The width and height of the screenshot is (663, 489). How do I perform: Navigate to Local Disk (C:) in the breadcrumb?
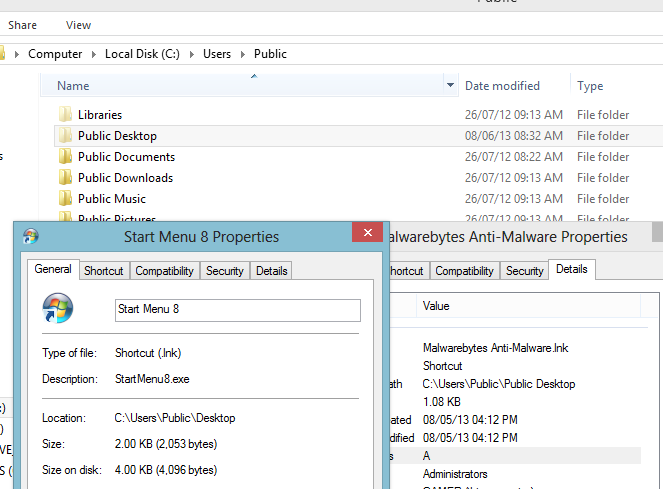(139, 54)
